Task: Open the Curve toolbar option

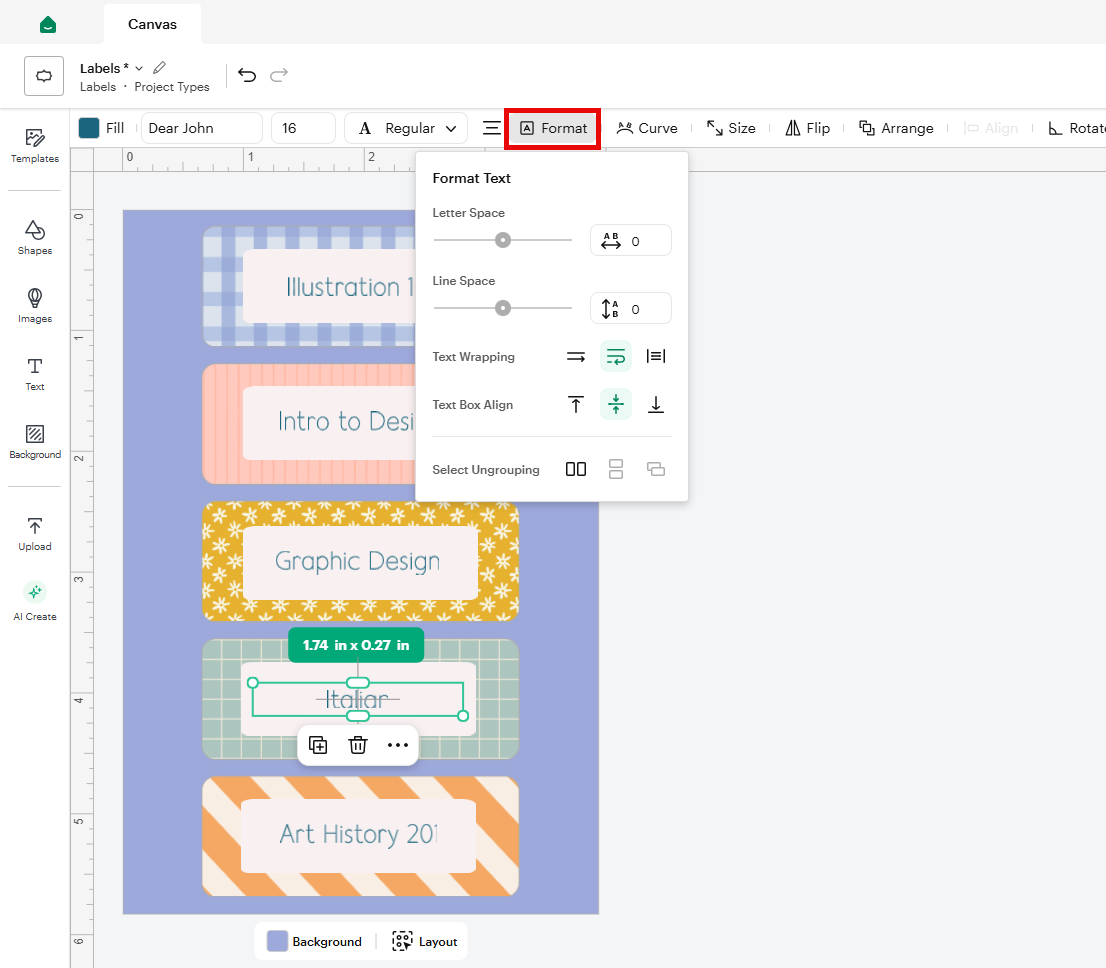Action: (x=648, y=128)
